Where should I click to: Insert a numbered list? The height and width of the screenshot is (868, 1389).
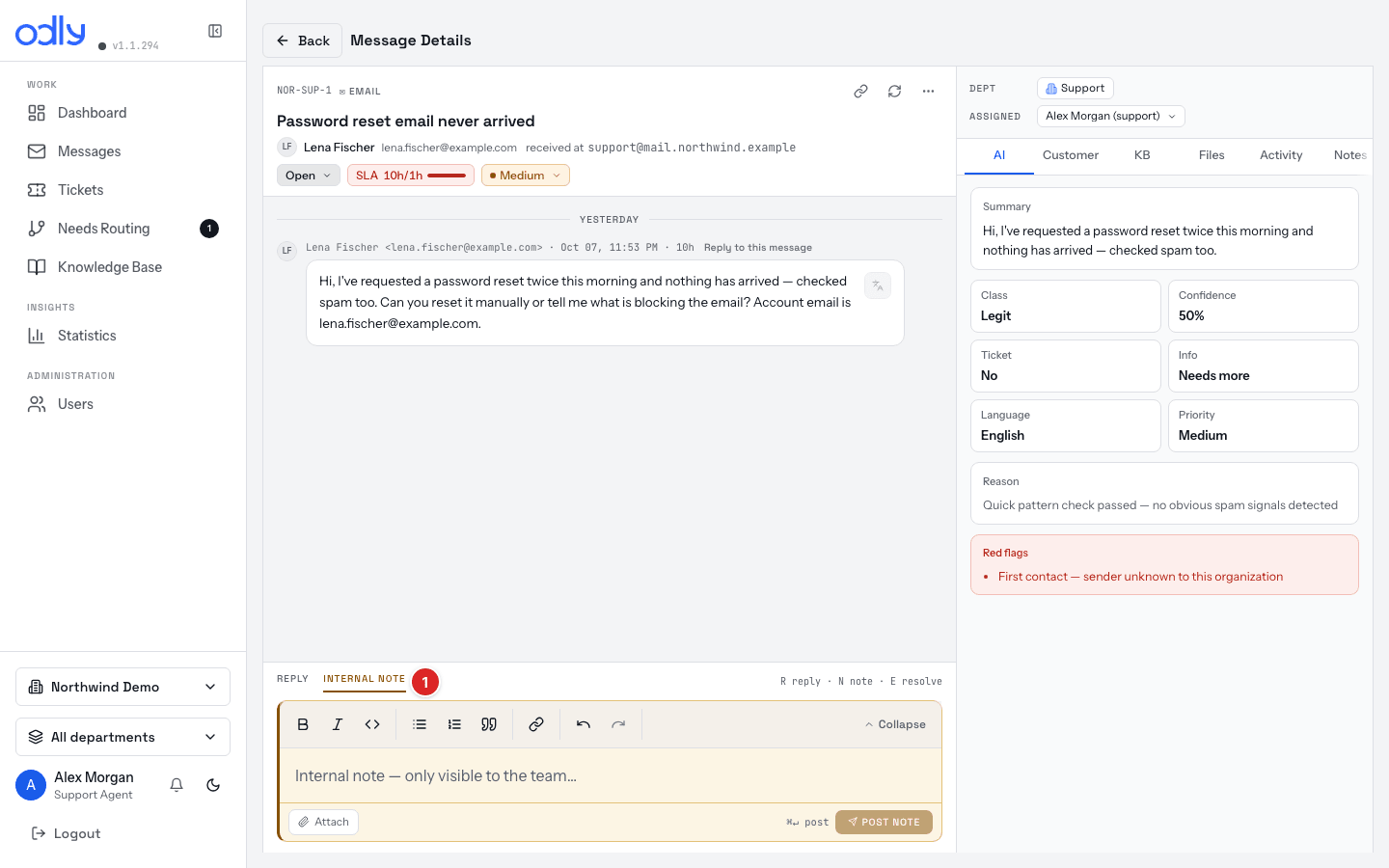tap(454, 724)
